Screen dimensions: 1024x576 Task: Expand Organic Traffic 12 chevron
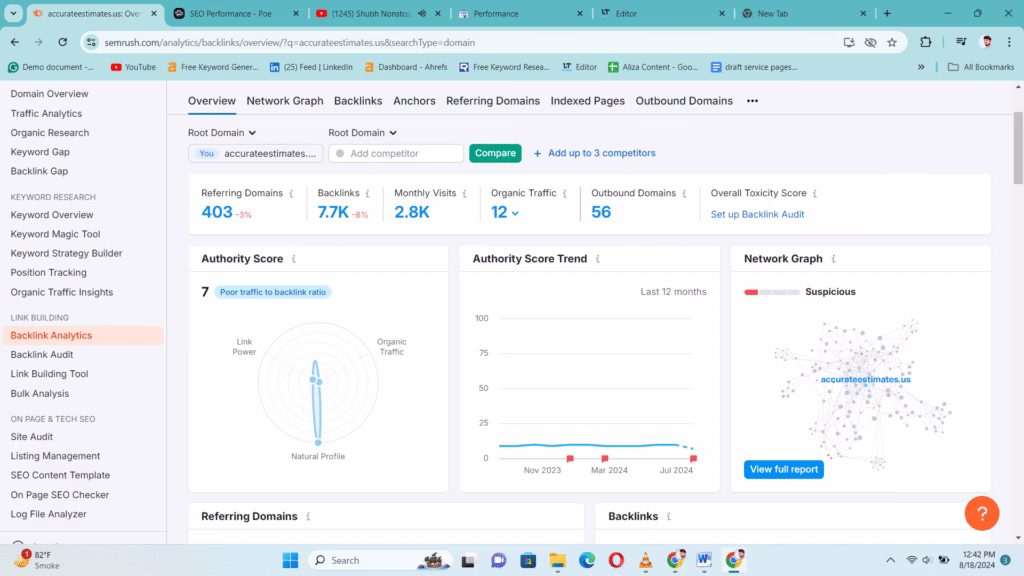[515, 213]
